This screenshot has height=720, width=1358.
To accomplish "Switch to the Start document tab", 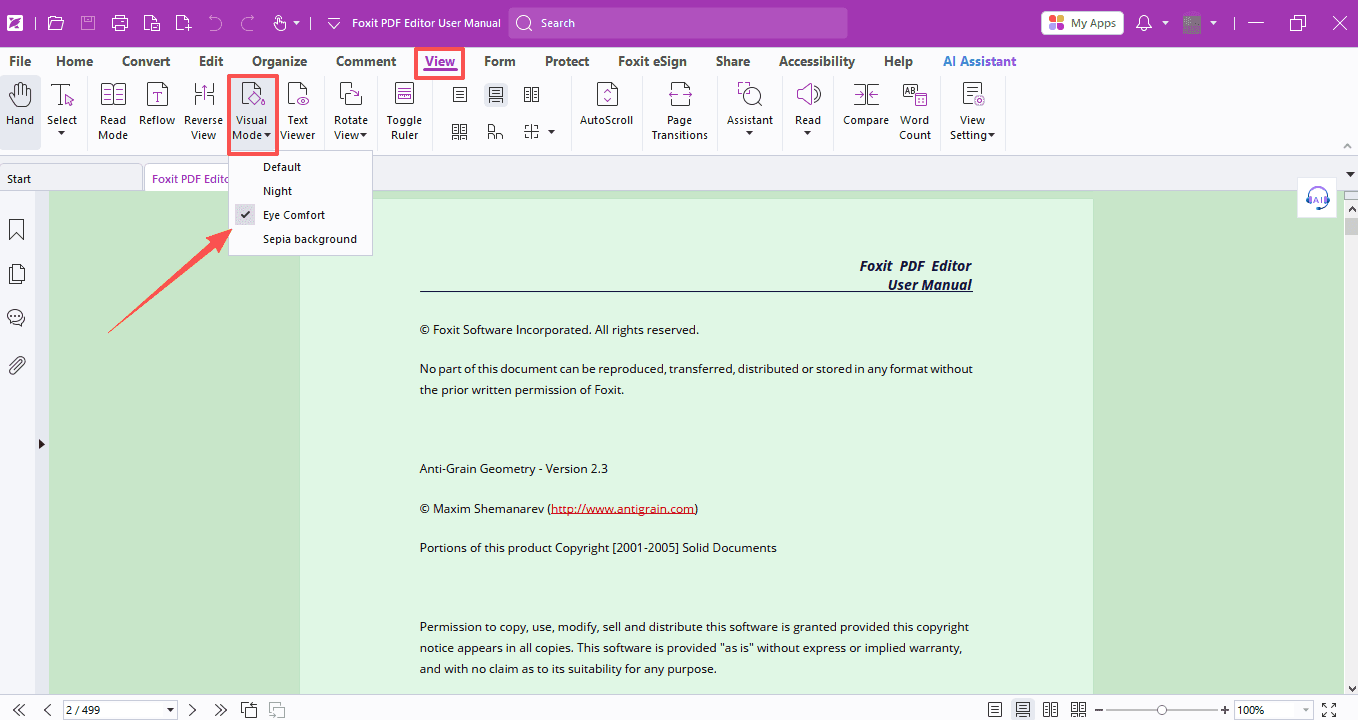I will [70, 178].
